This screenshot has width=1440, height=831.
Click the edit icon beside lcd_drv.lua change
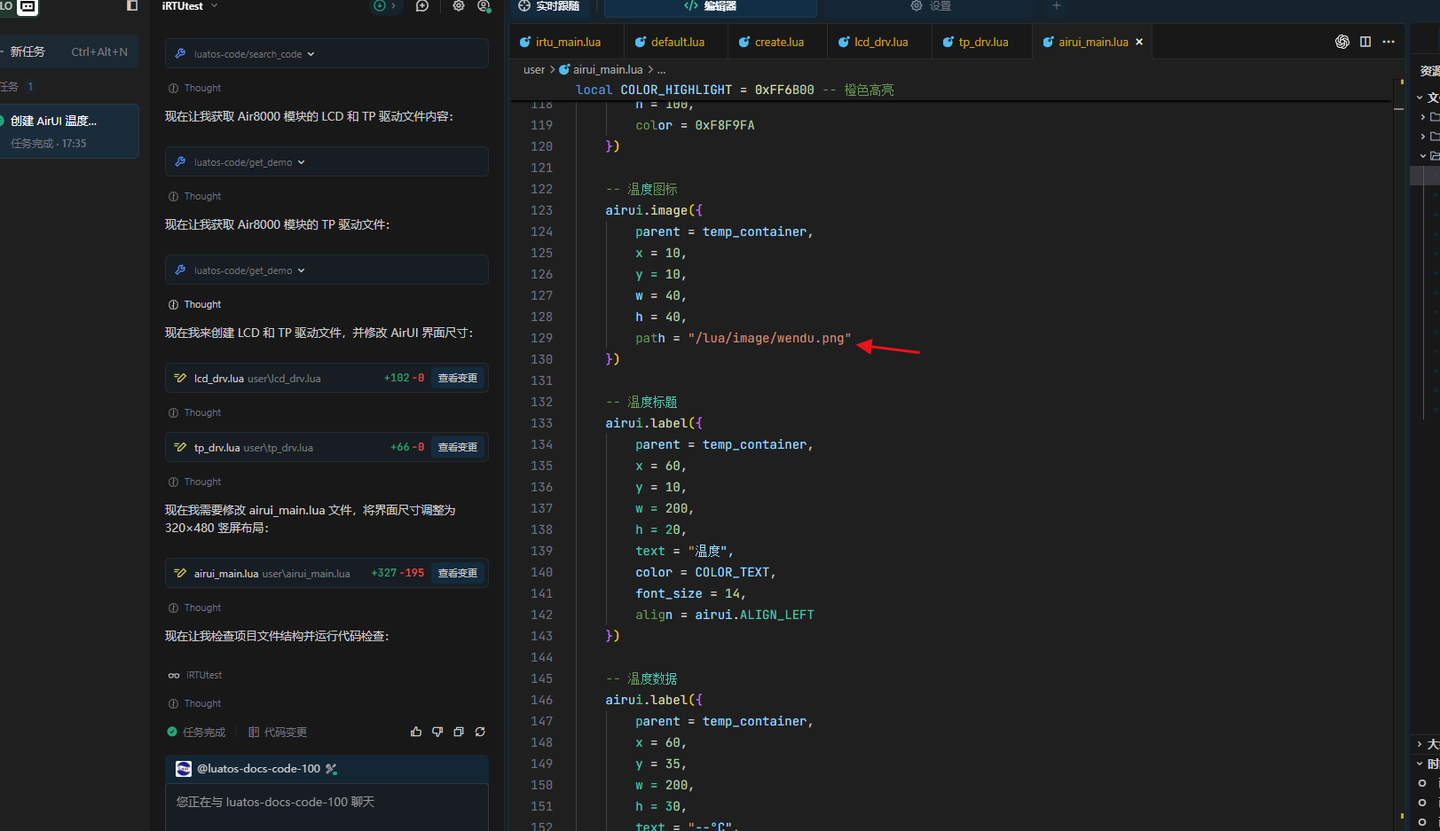[x=180, y=378]
